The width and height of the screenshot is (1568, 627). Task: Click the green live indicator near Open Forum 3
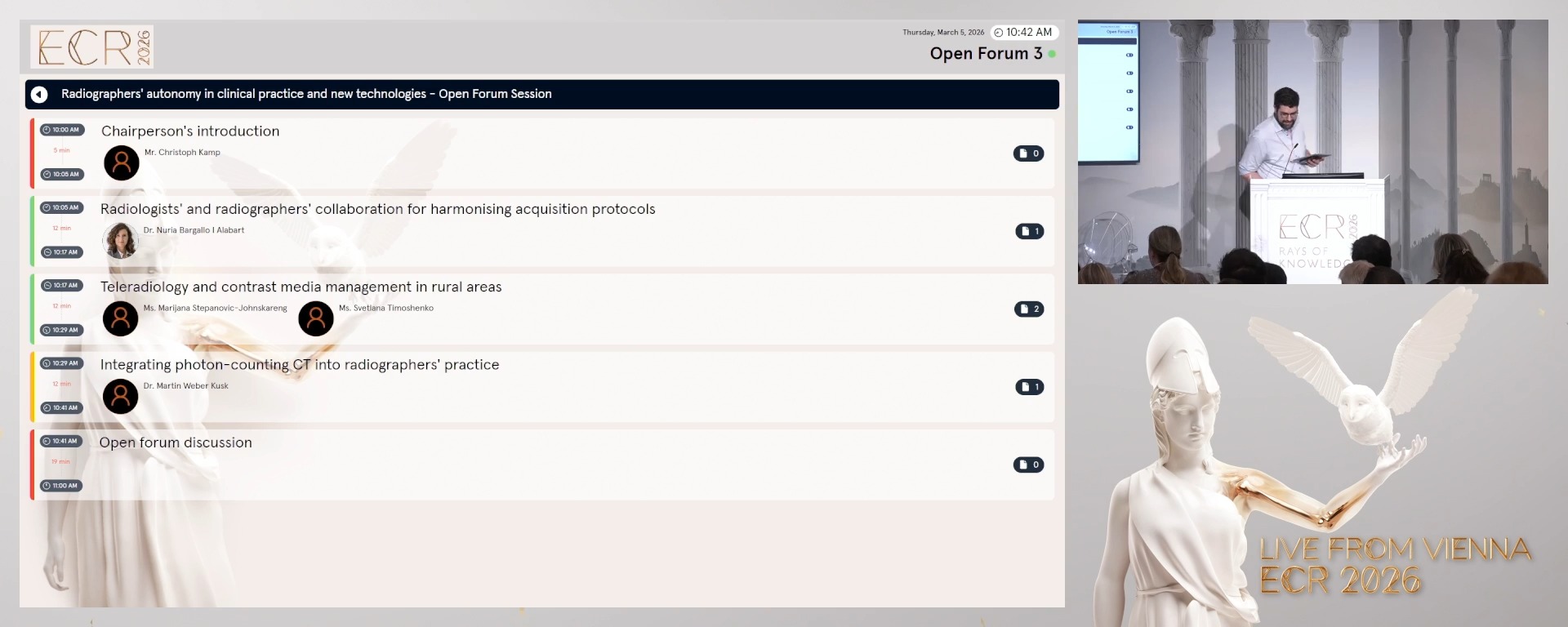tap(1052, 54)
